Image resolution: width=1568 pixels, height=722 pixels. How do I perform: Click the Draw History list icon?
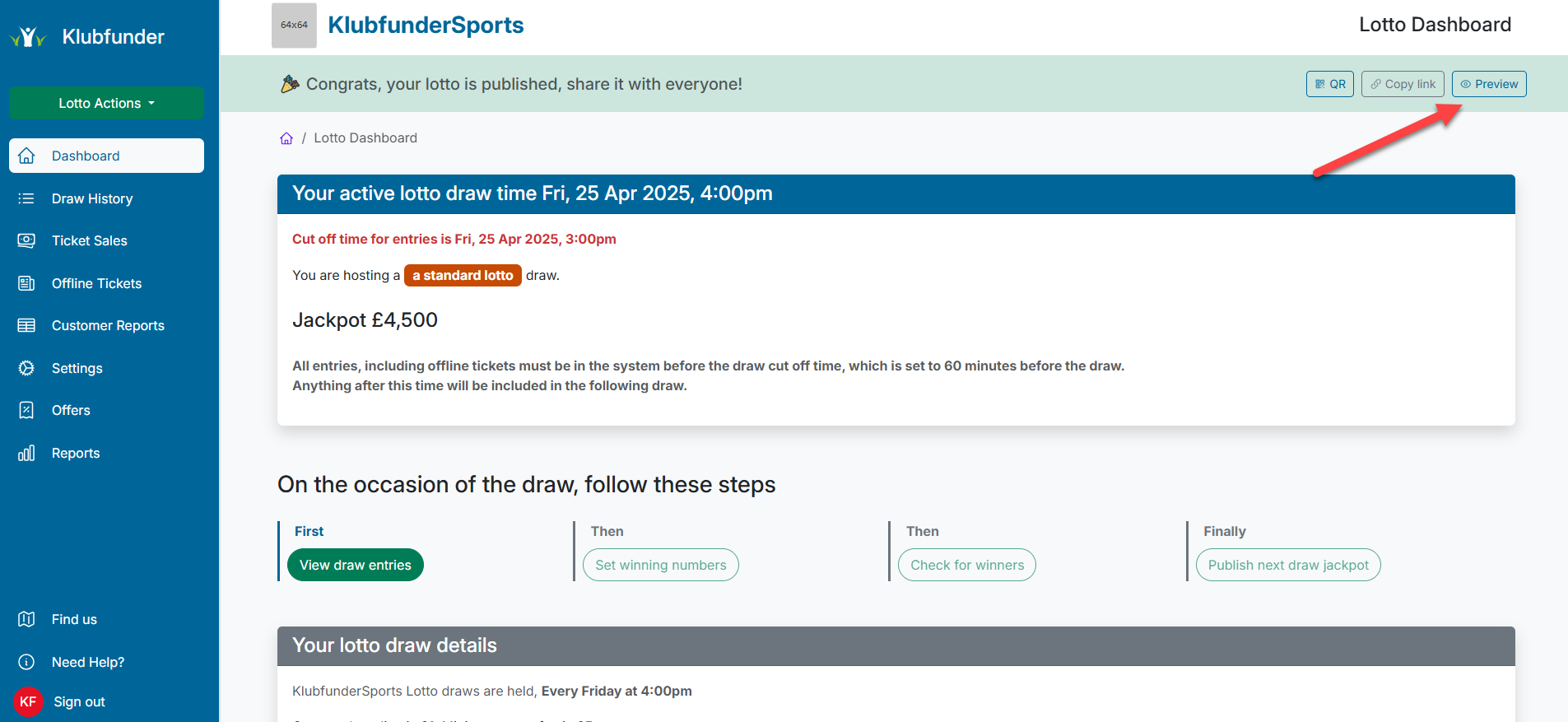tap(26, 198)
